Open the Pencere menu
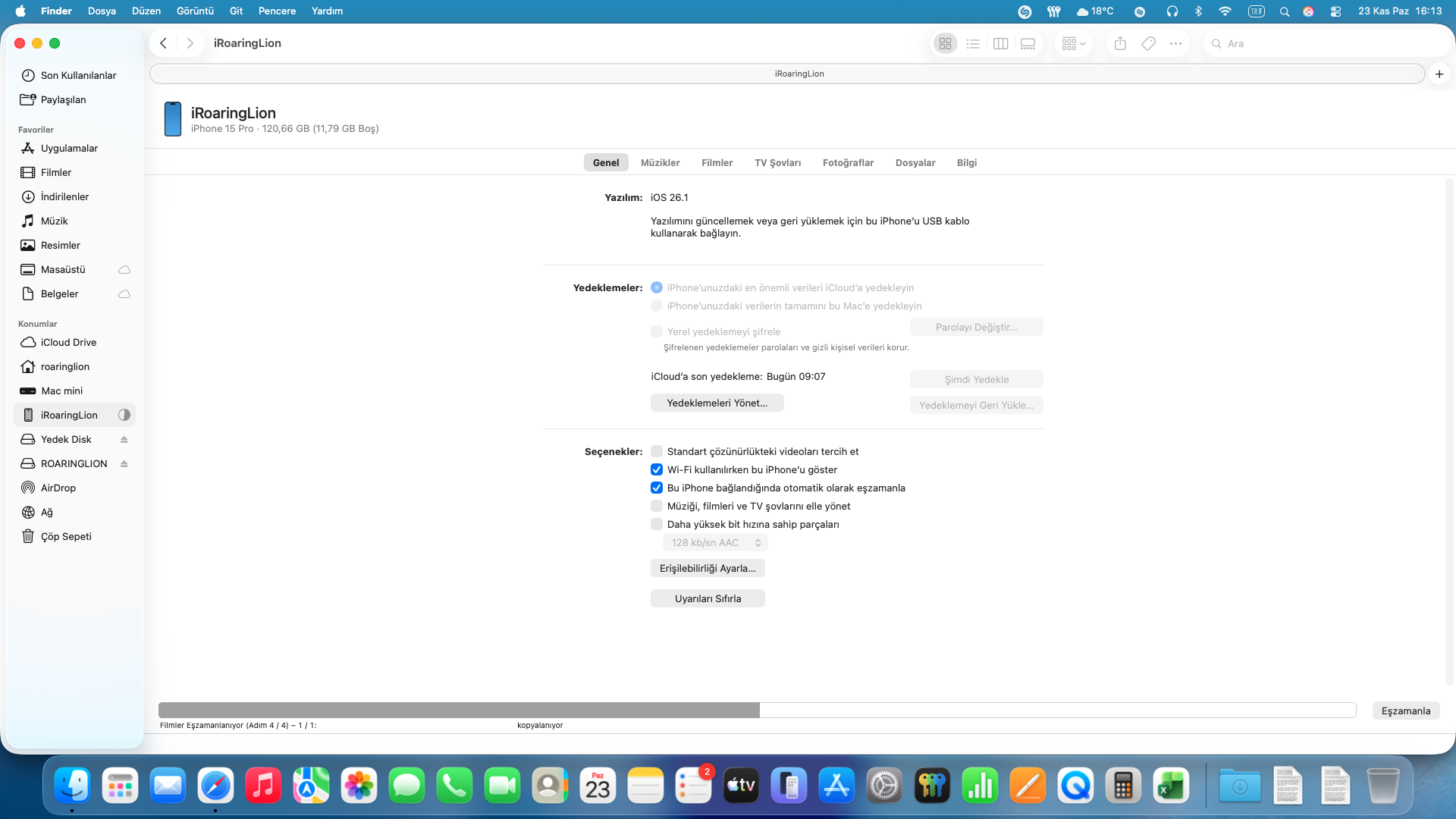The height and width of the screenshot is (819, 1456). click(x=277, y=11)
